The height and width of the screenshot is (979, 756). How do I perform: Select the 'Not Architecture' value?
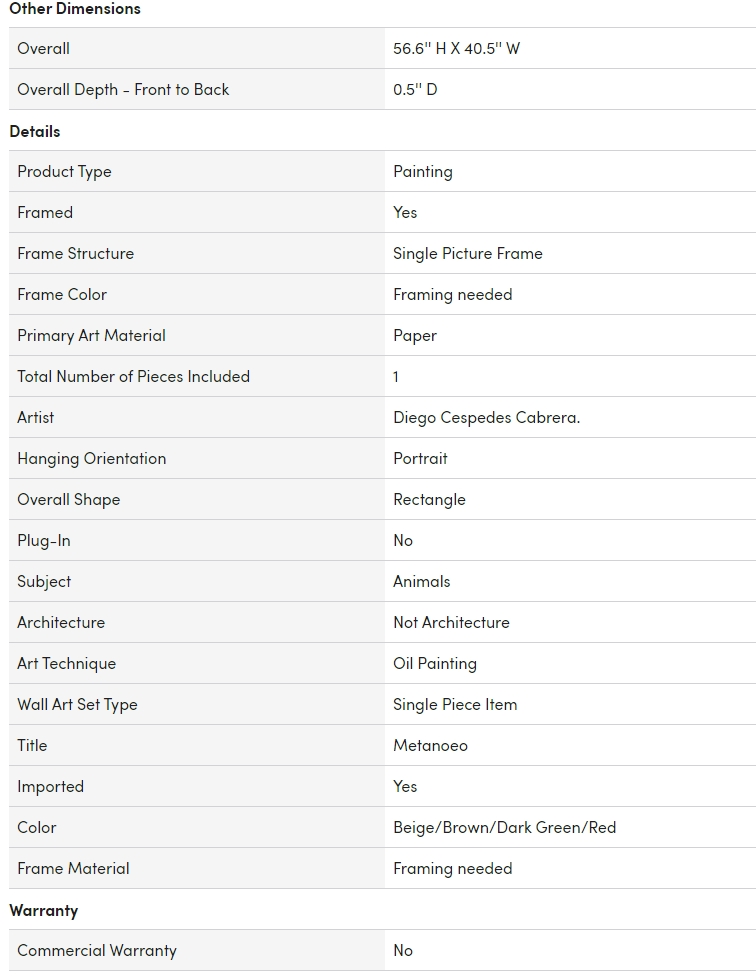click(451, 622)
